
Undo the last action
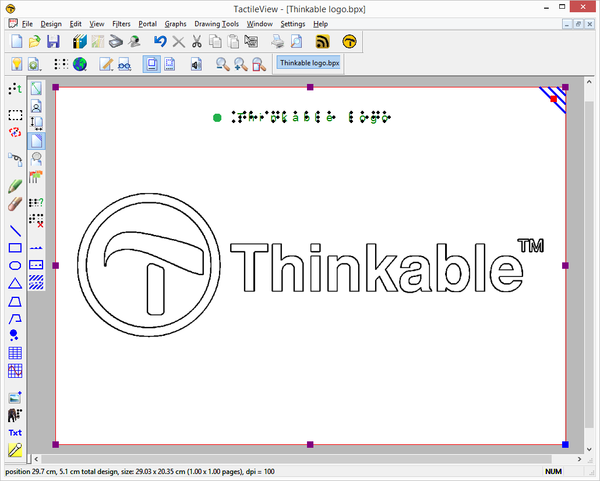[160, 41]
